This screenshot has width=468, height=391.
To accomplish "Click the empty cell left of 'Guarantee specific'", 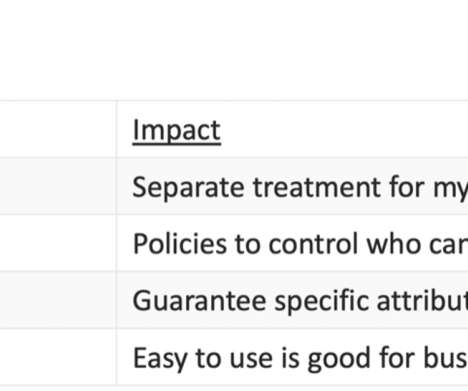I will click(x=58, y=300).
